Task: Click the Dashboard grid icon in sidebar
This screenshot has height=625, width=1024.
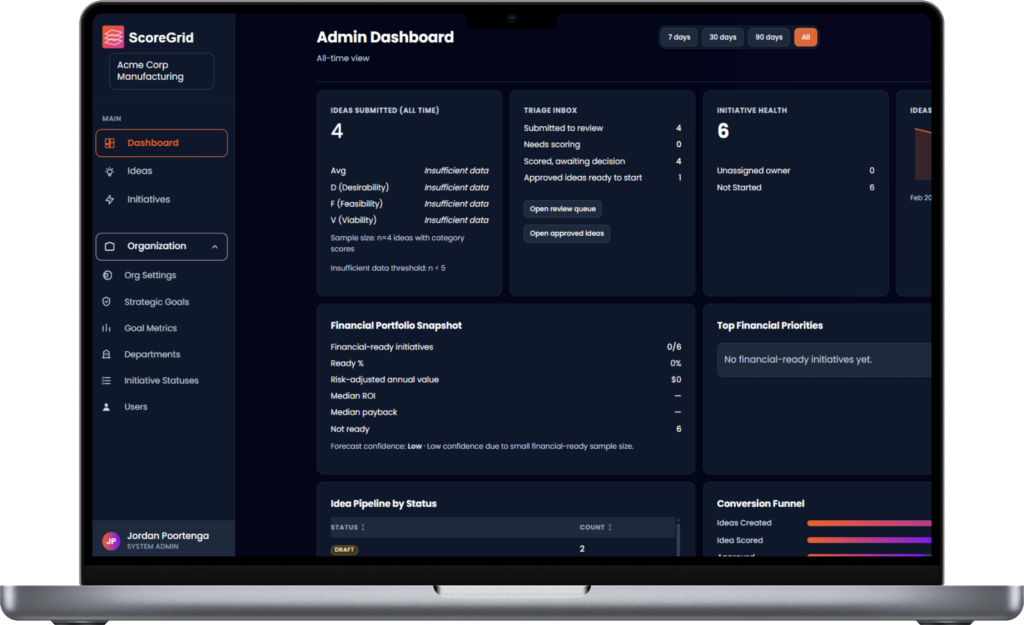Action: pos(109,143)
